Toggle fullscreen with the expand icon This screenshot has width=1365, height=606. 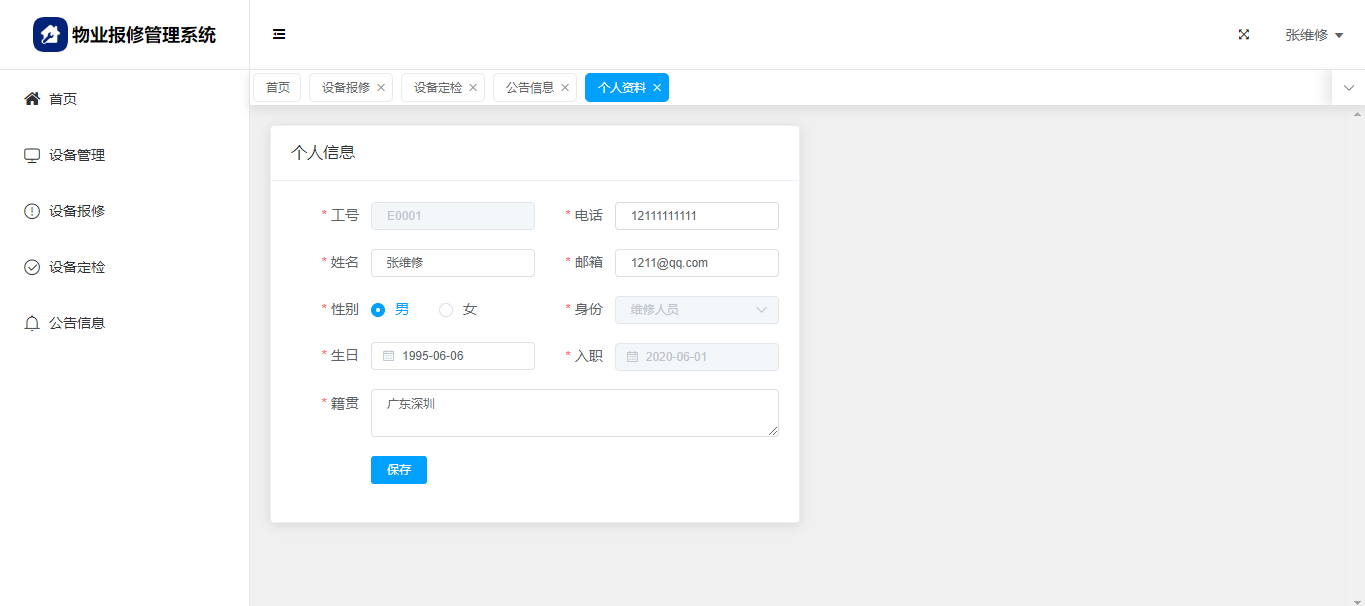(x=1244, y=35)
